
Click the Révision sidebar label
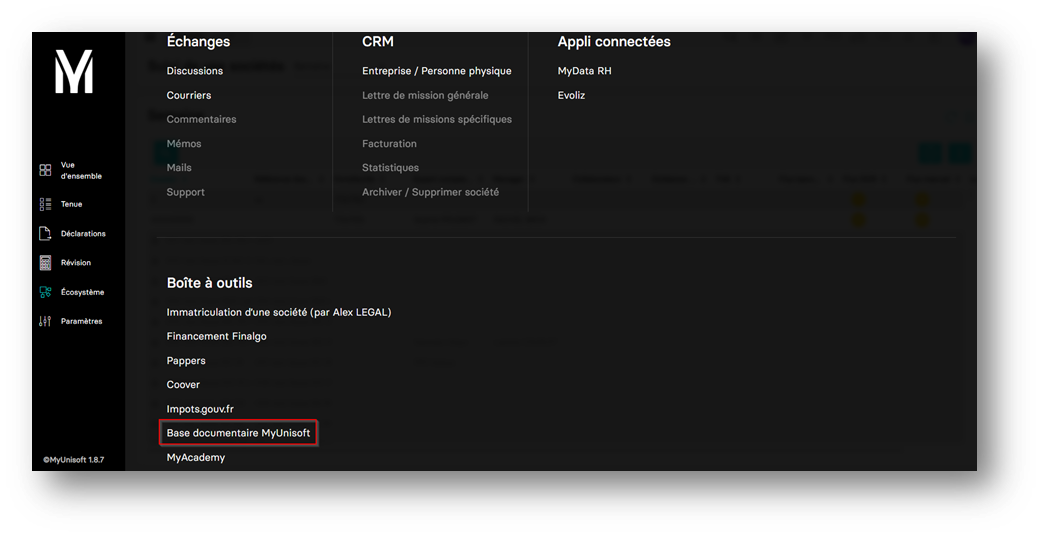[76, 263]
